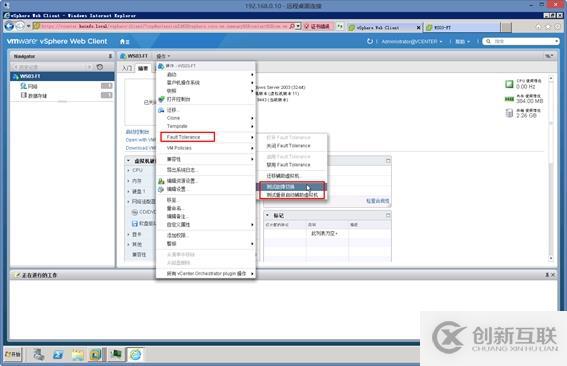Pin the running tasks panel

[547, 275]
